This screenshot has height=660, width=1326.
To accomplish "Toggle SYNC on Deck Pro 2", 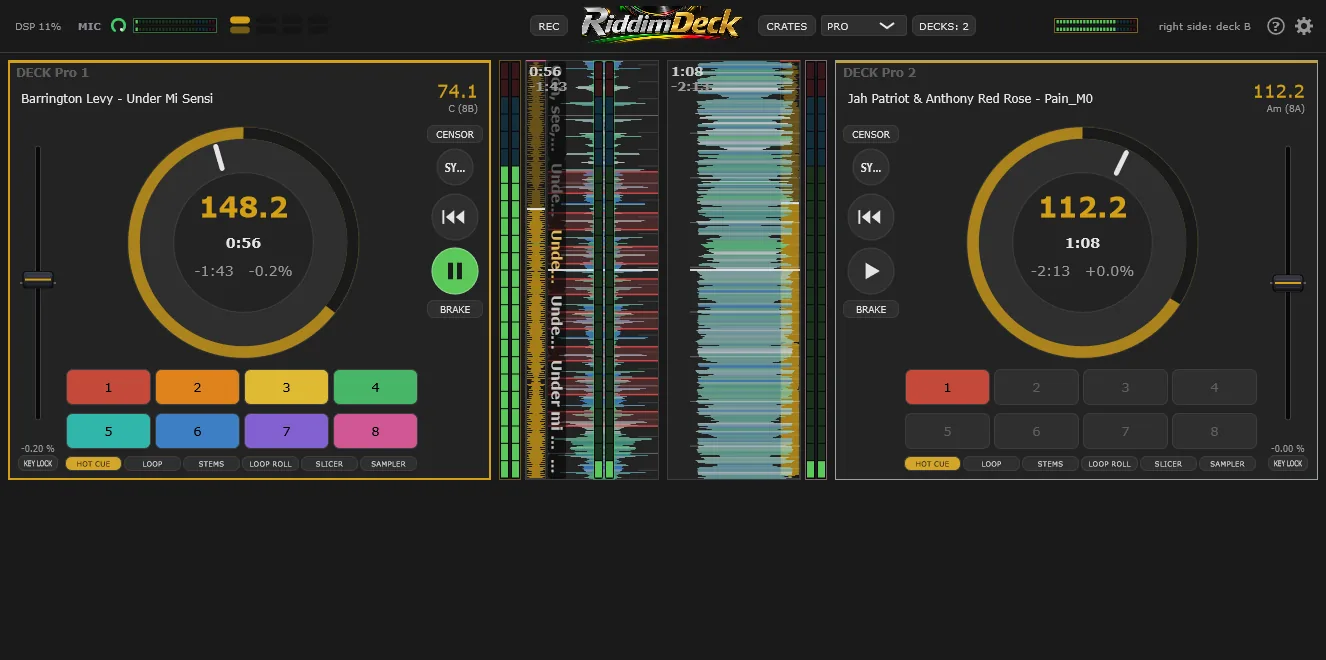I will pos(871,167).
